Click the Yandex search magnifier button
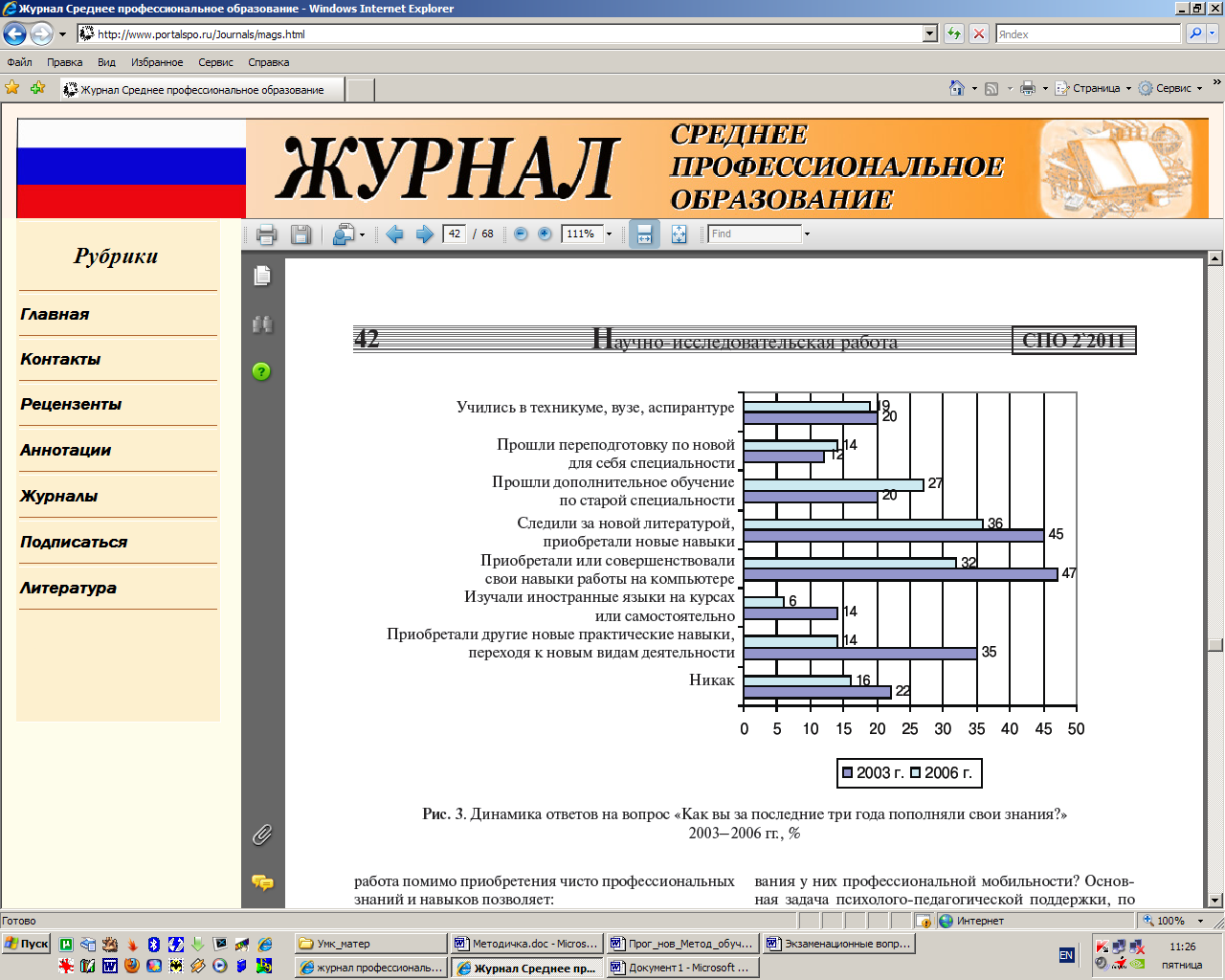Viewport: 1225px width, 980px height. [x=1194, y=33]
